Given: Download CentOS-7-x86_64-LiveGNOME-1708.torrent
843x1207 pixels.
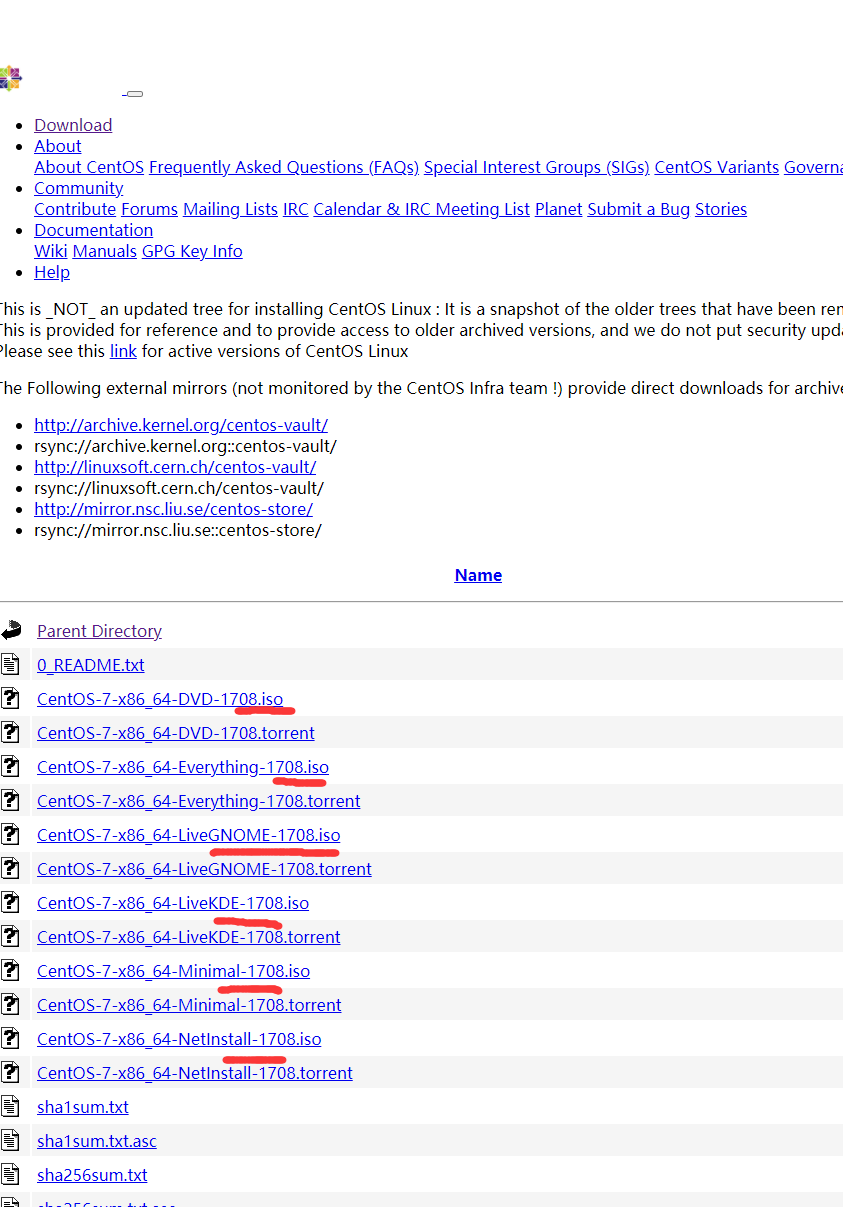Looking at the screenshot, I should click(204, 869).
